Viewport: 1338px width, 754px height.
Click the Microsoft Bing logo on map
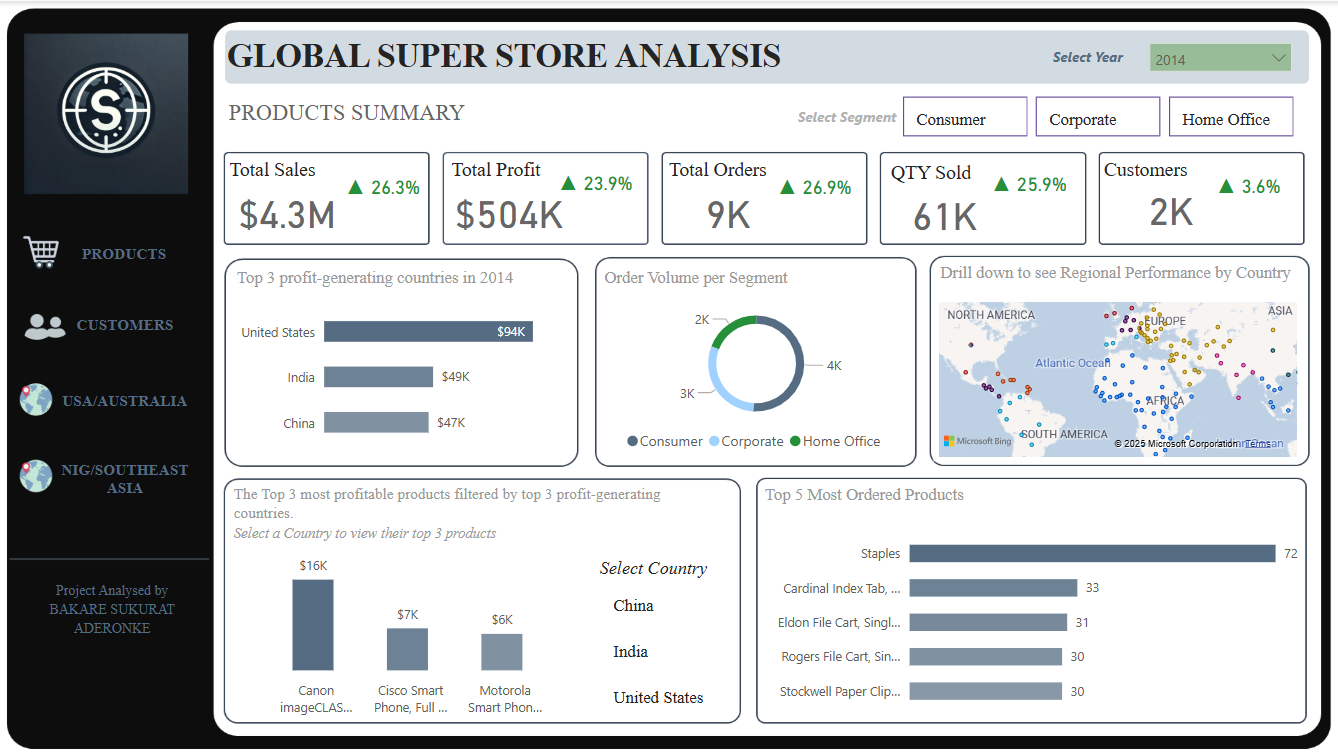pyautogui.click(x=978, y=441)
